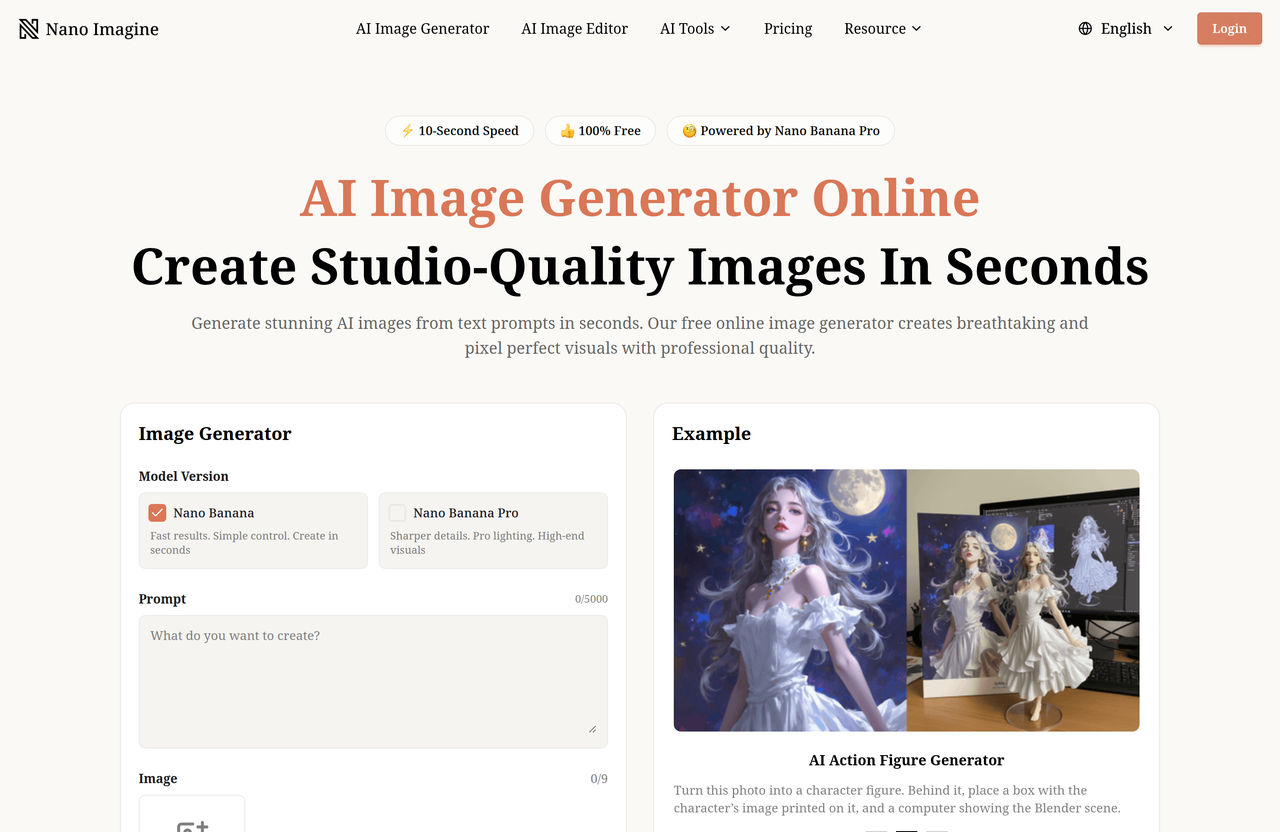Open the AI Image Generator nav item

point(423,29)
